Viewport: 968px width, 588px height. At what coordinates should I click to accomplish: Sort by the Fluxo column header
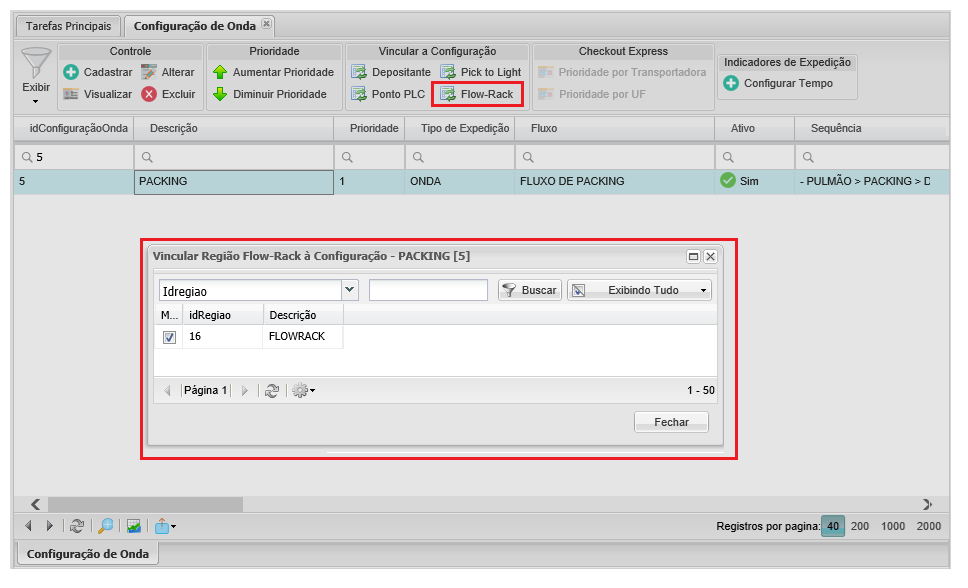[615, 128]
